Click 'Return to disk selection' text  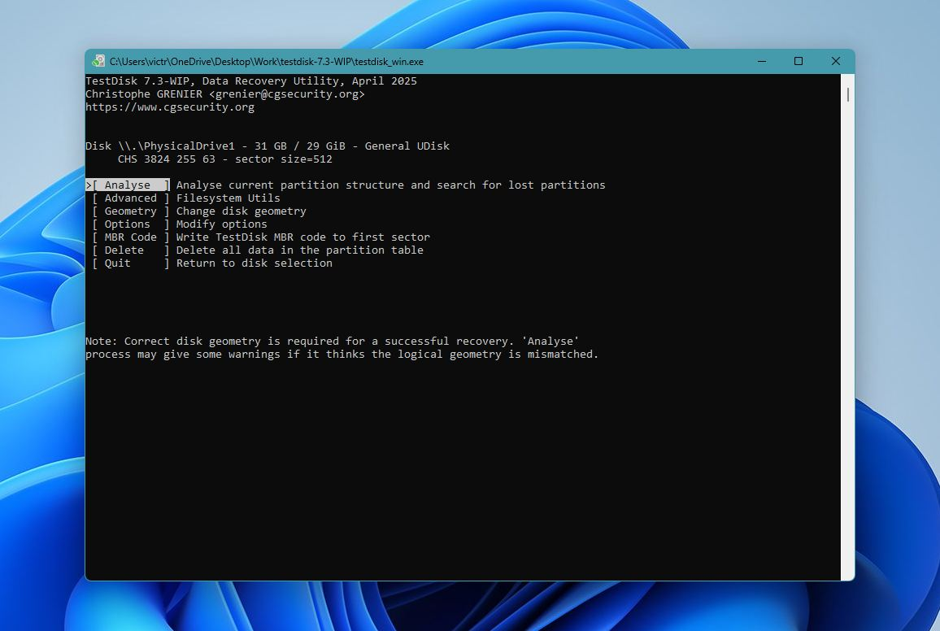pos(254,263)
